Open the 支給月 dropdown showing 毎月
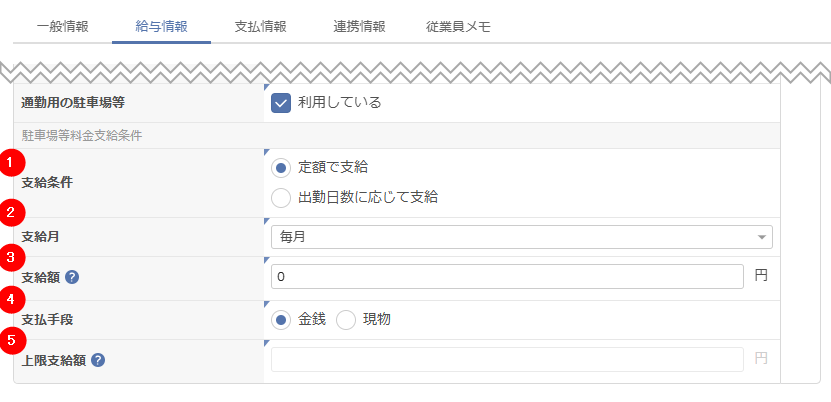The image size is (831, 402). pos(521,237)
